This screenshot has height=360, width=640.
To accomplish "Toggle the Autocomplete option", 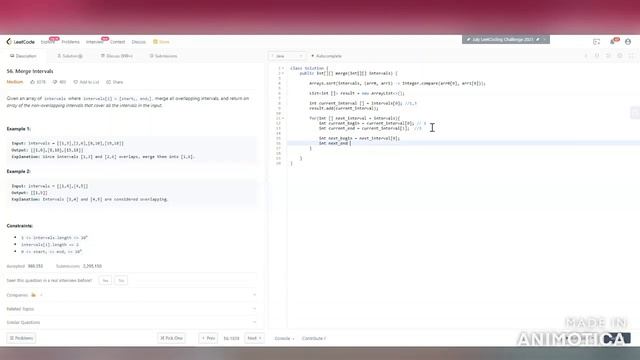I will click(x=326, y=56).
